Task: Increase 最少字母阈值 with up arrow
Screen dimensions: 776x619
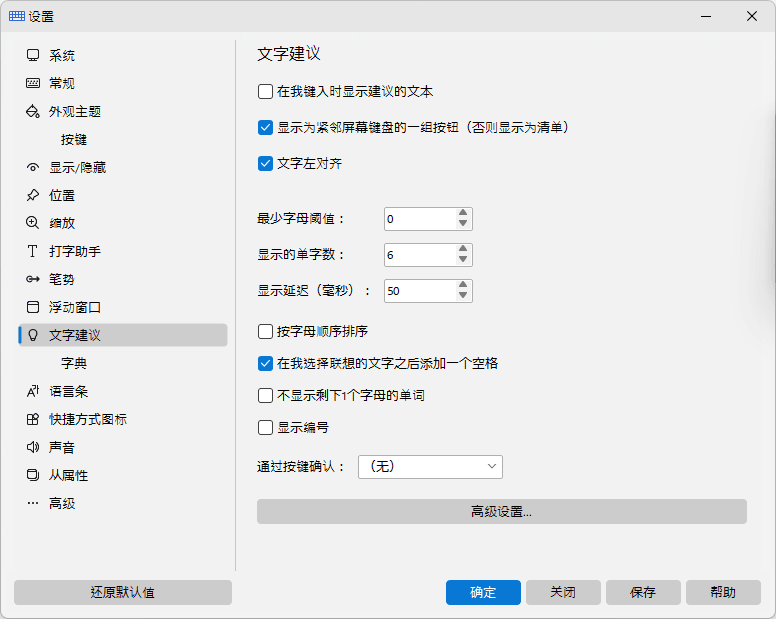Action: (463, 213)
